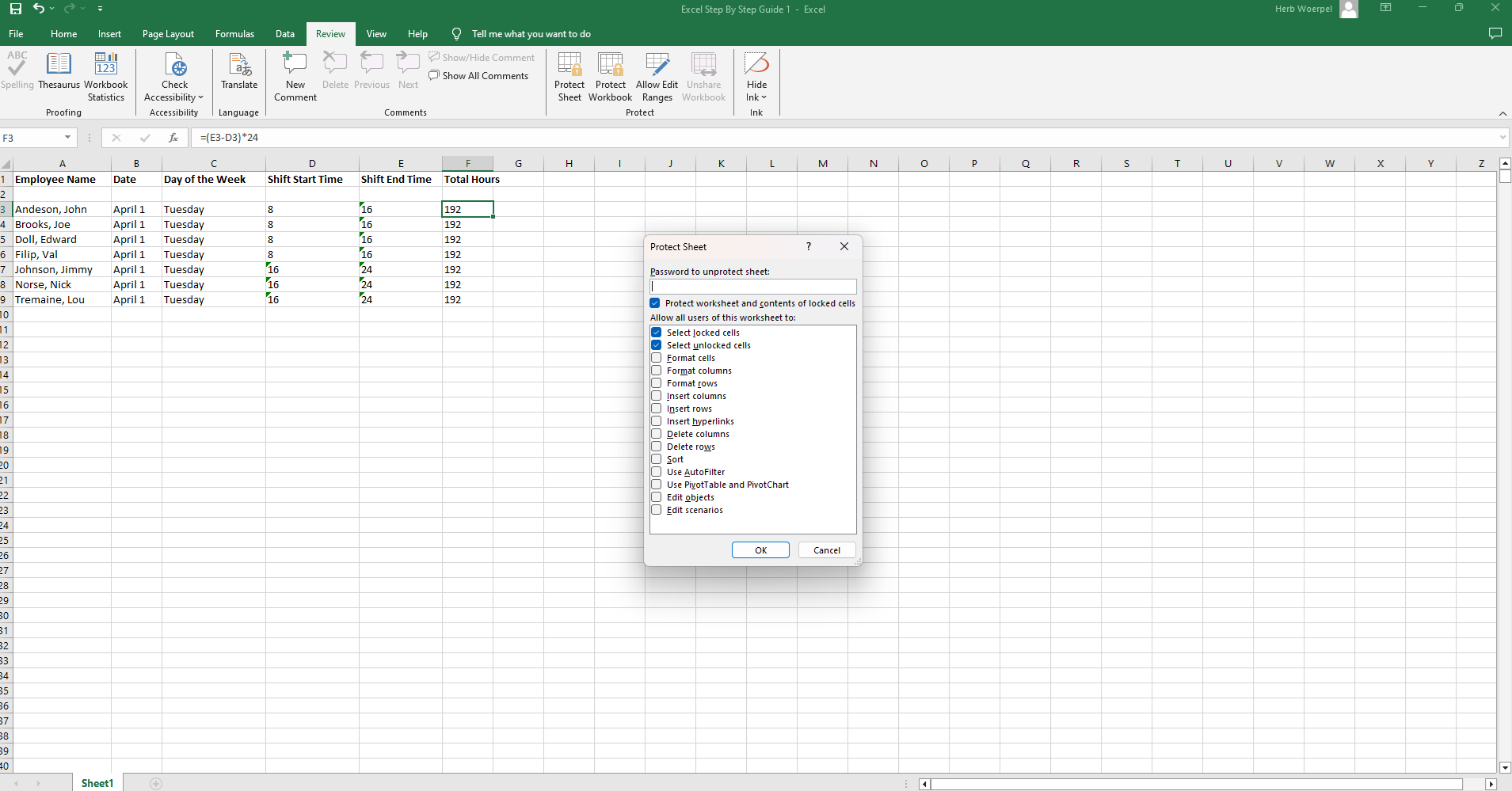
Task: Click Tell me what you want to do
Action: pos(531,34)
